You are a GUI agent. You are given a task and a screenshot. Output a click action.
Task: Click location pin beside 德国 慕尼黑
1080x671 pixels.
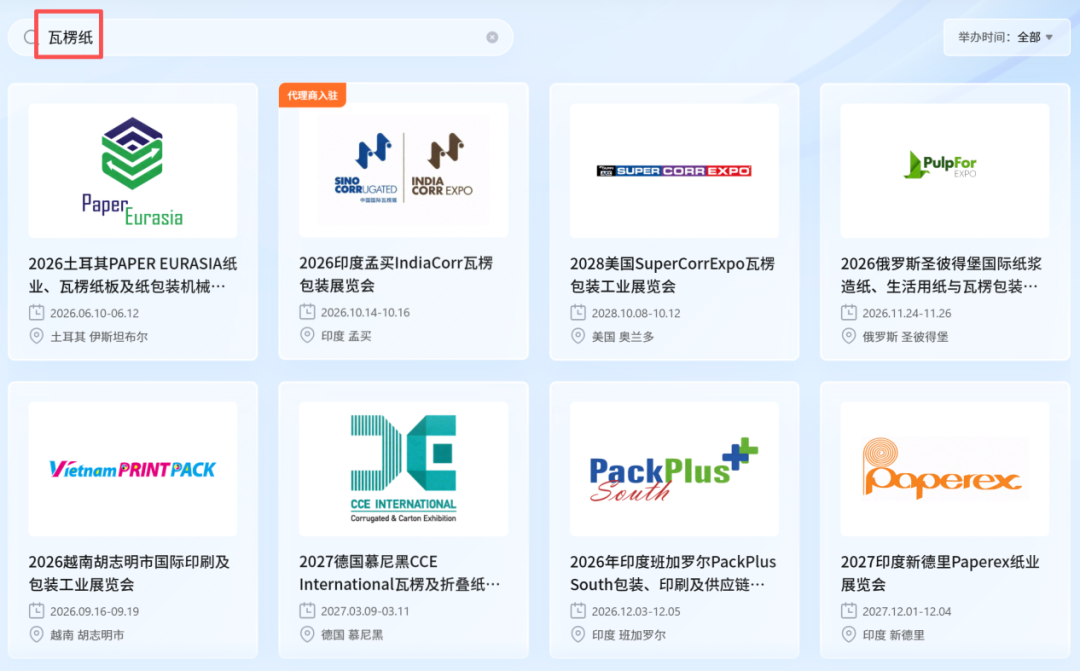pyautogui.click(x=307, y=634)
